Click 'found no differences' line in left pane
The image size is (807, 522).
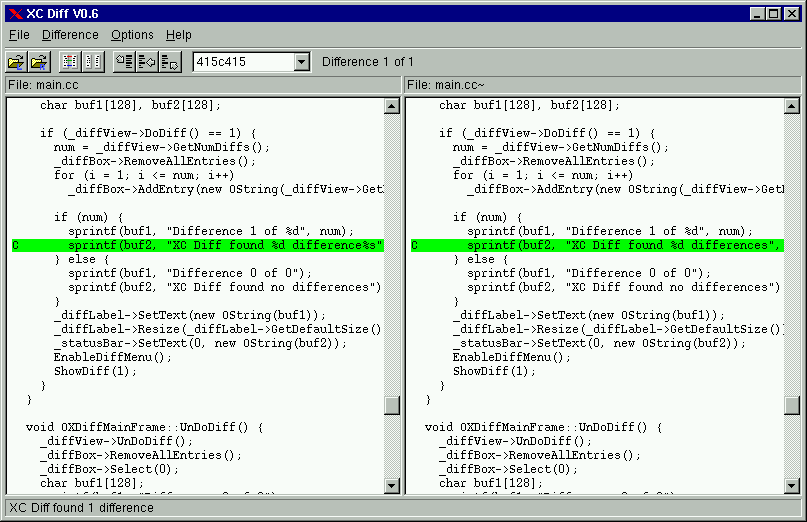tap(225, 287)
